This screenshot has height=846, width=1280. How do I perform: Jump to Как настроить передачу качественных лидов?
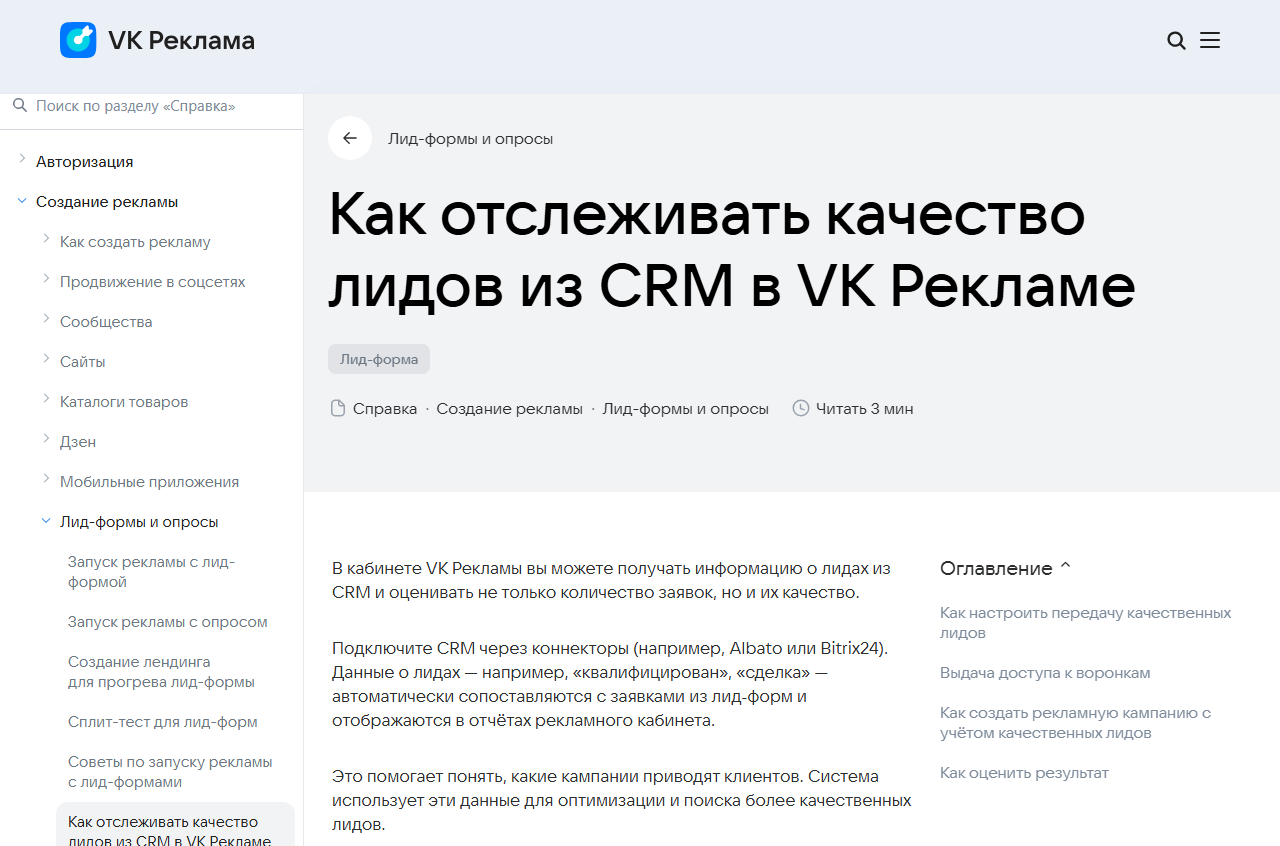1085,622
